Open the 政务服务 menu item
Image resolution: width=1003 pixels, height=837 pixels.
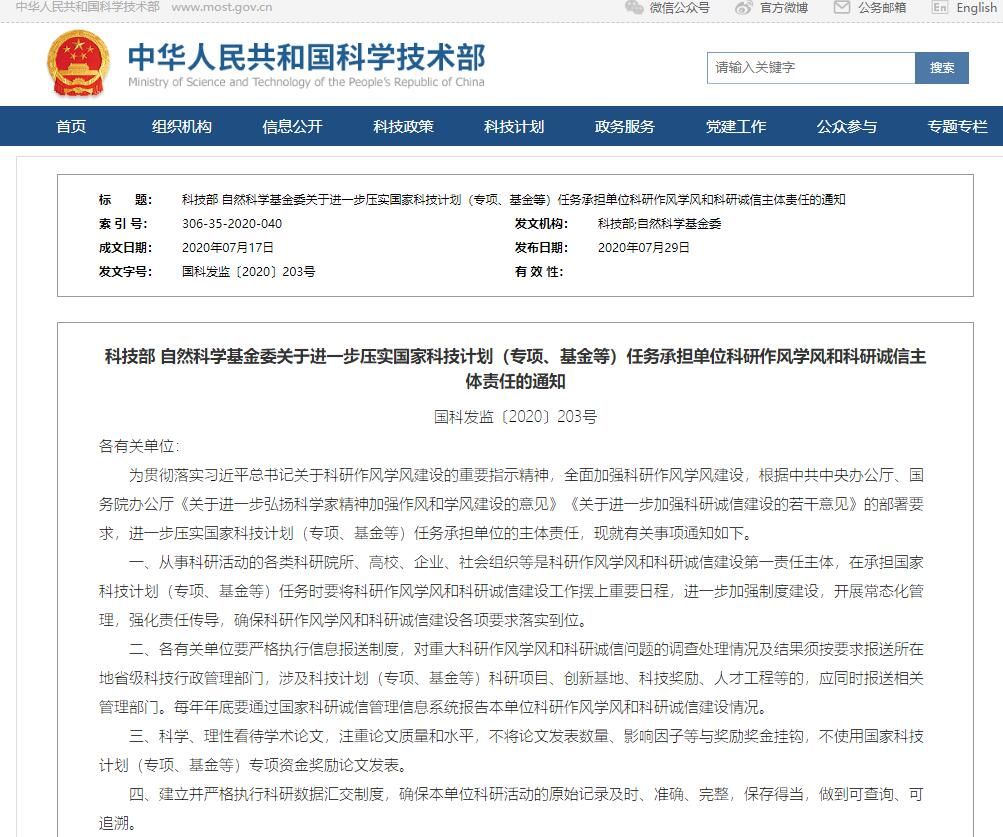[x=624, y=127]
